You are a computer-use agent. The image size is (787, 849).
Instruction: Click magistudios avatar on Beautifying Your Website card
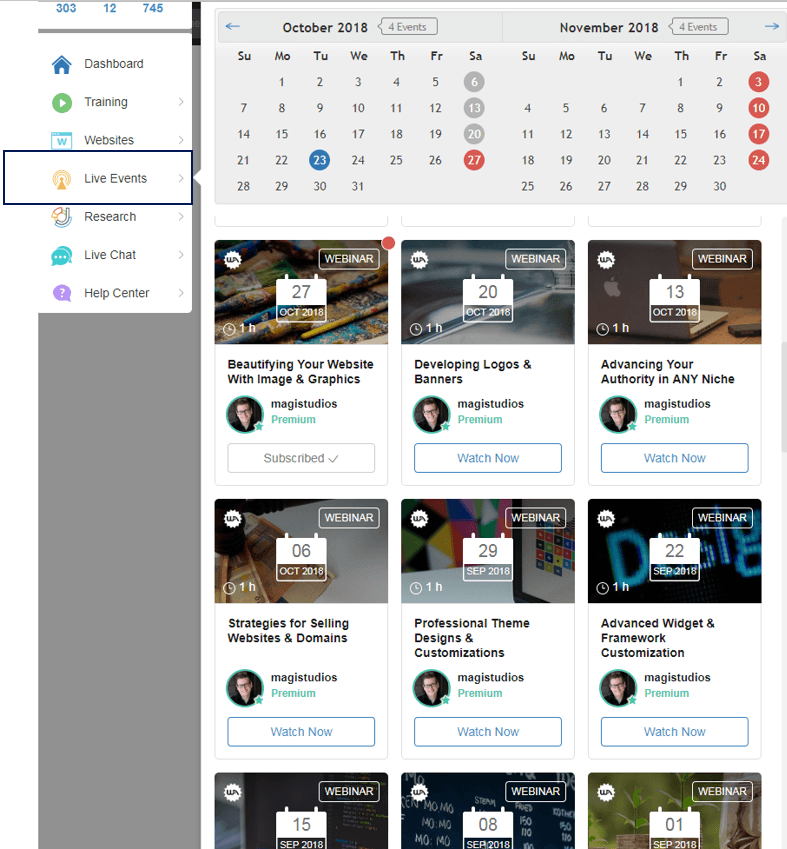point(245,414)
